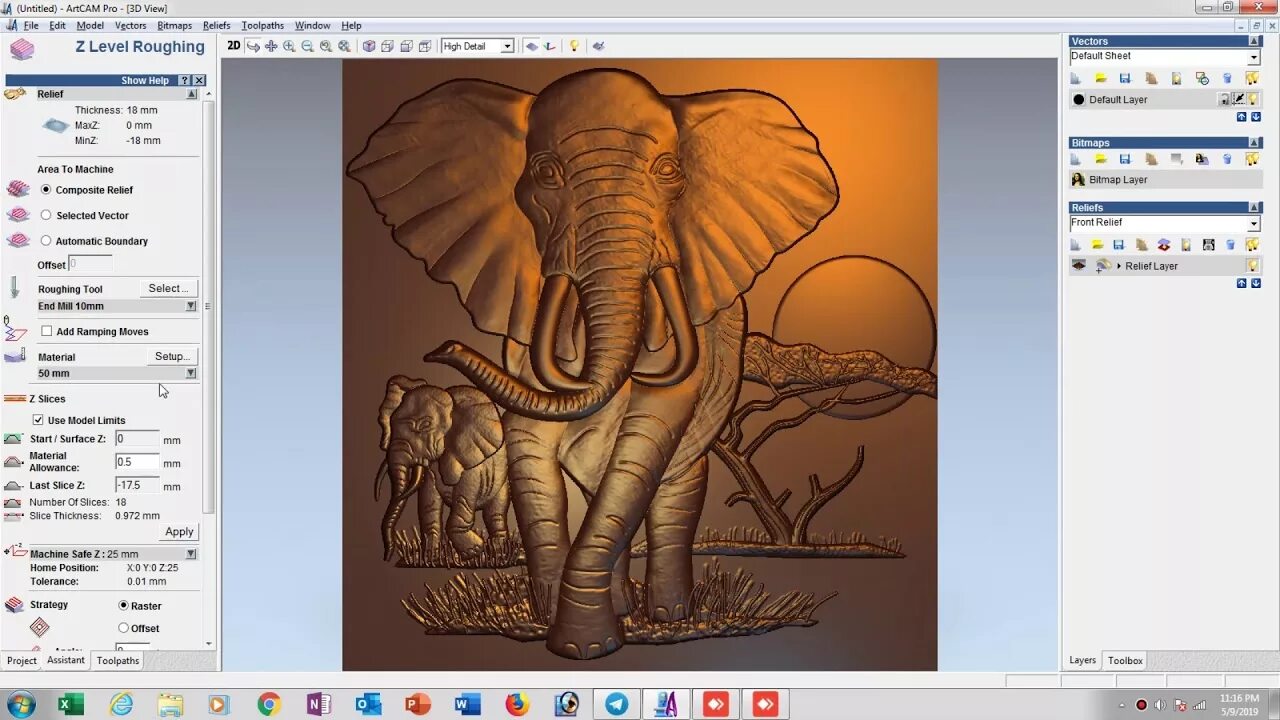Switch to the 2D view button

234,46
